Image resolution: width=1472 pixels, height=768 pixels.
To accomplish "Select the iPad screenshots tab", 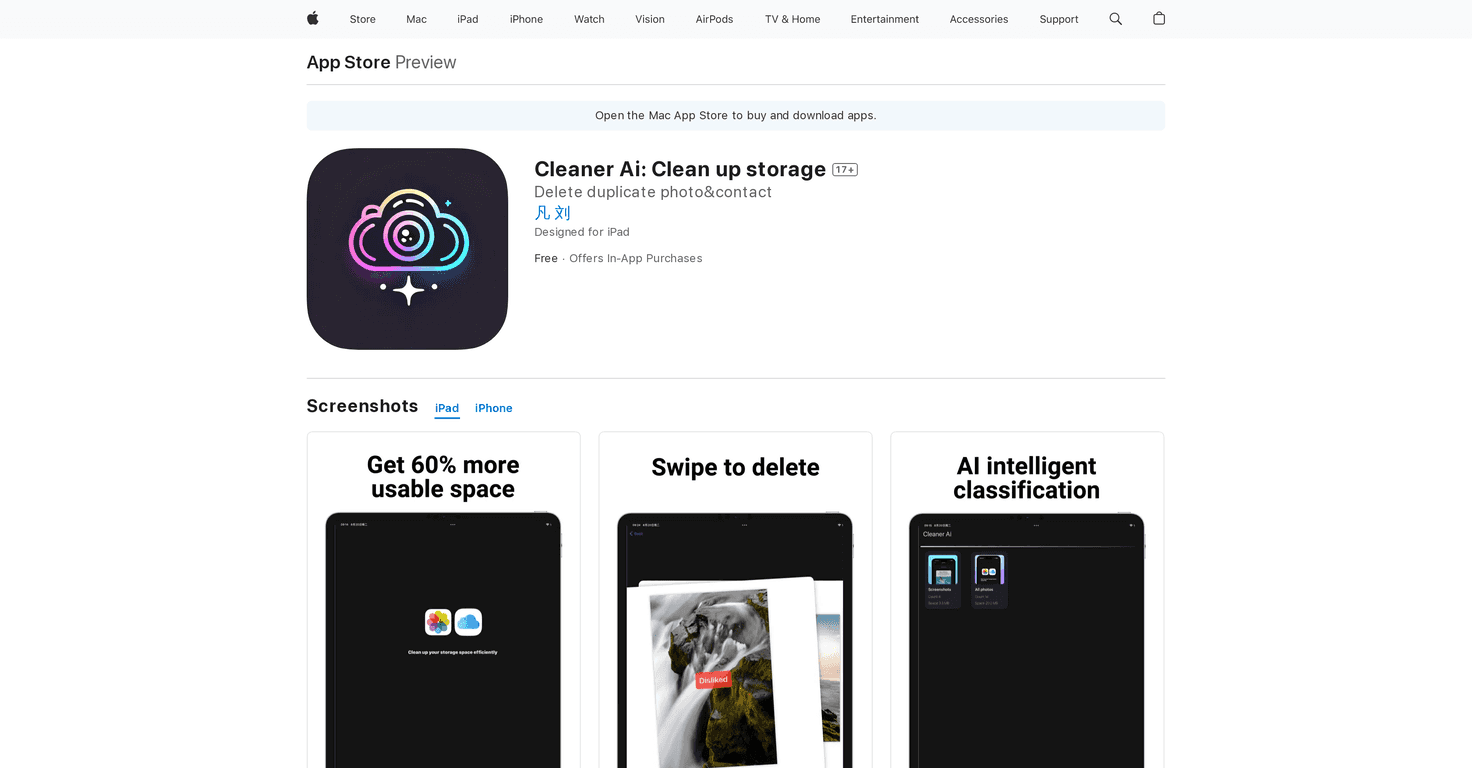I will pos(447,408).
